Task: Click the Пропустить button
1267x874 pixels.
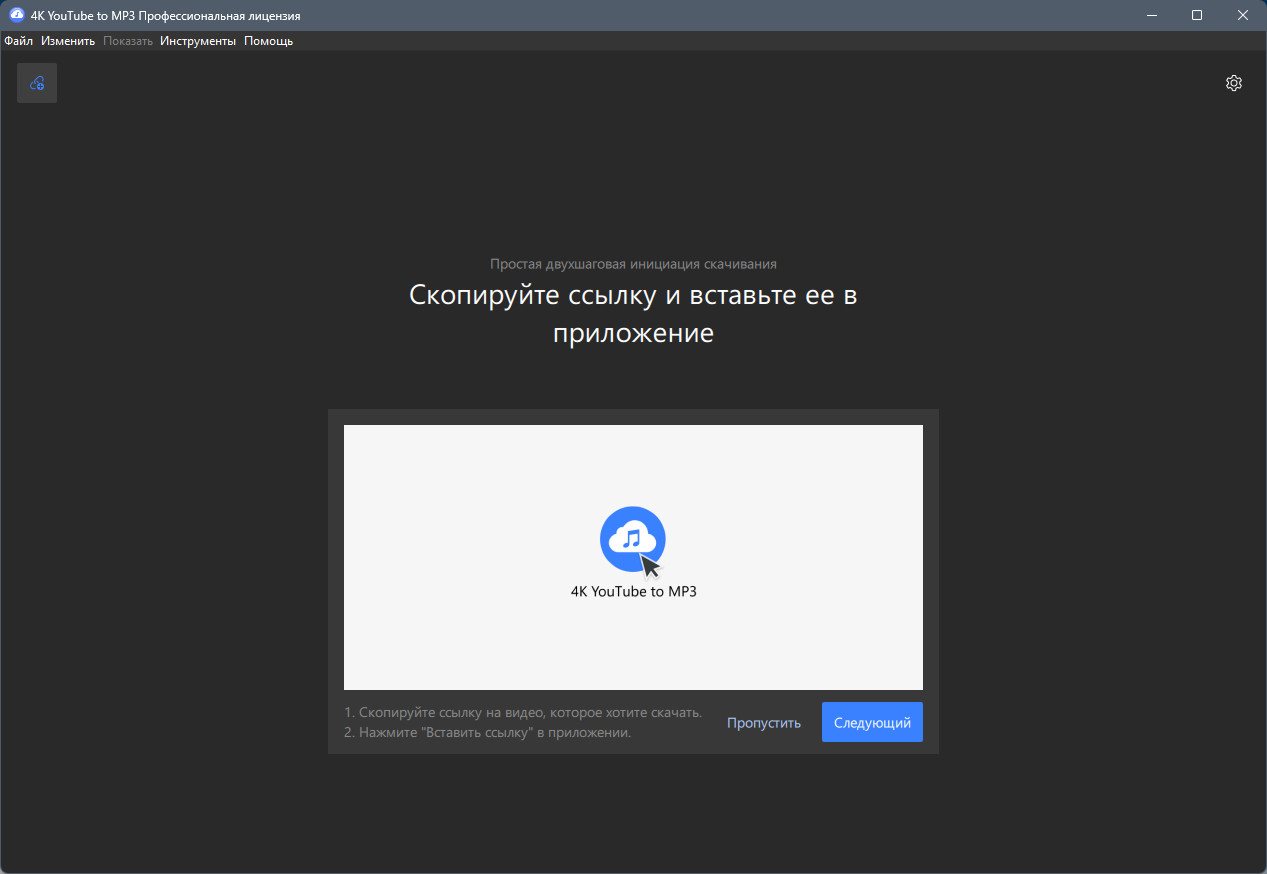Action: [x=764, y=723]
